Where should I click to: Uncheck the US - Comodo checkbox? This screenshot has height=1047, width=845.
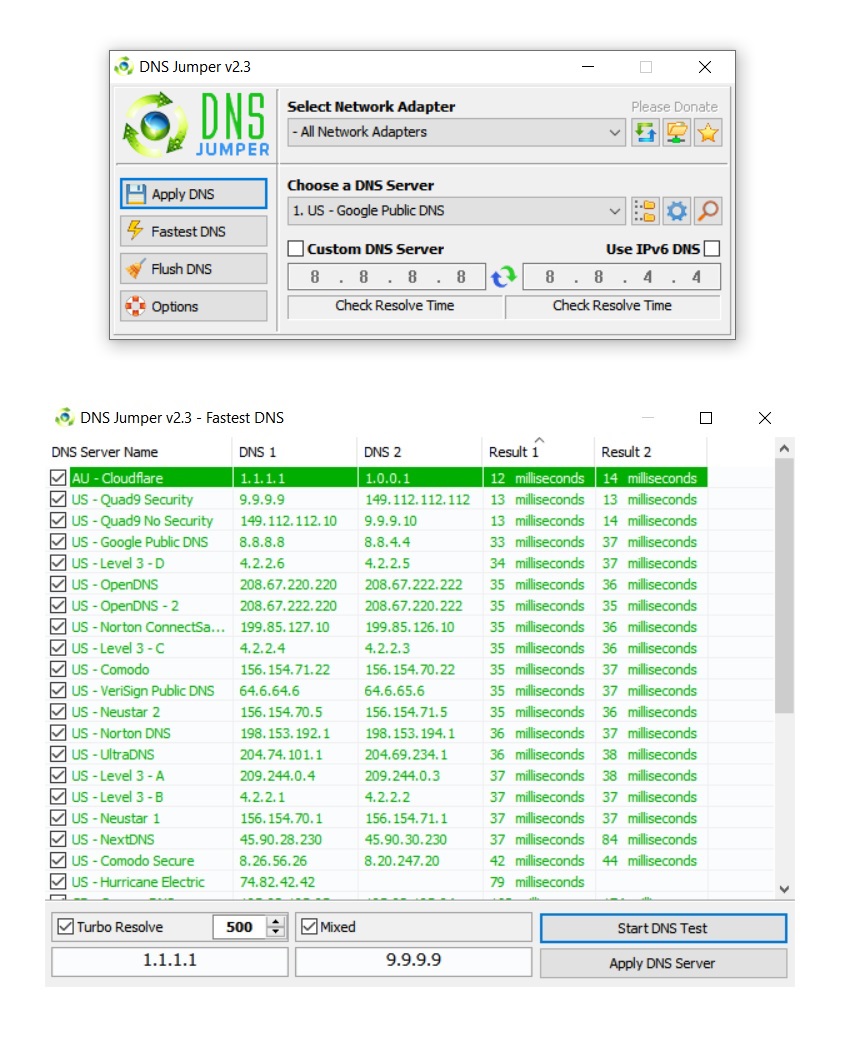[x=58, y=669]
